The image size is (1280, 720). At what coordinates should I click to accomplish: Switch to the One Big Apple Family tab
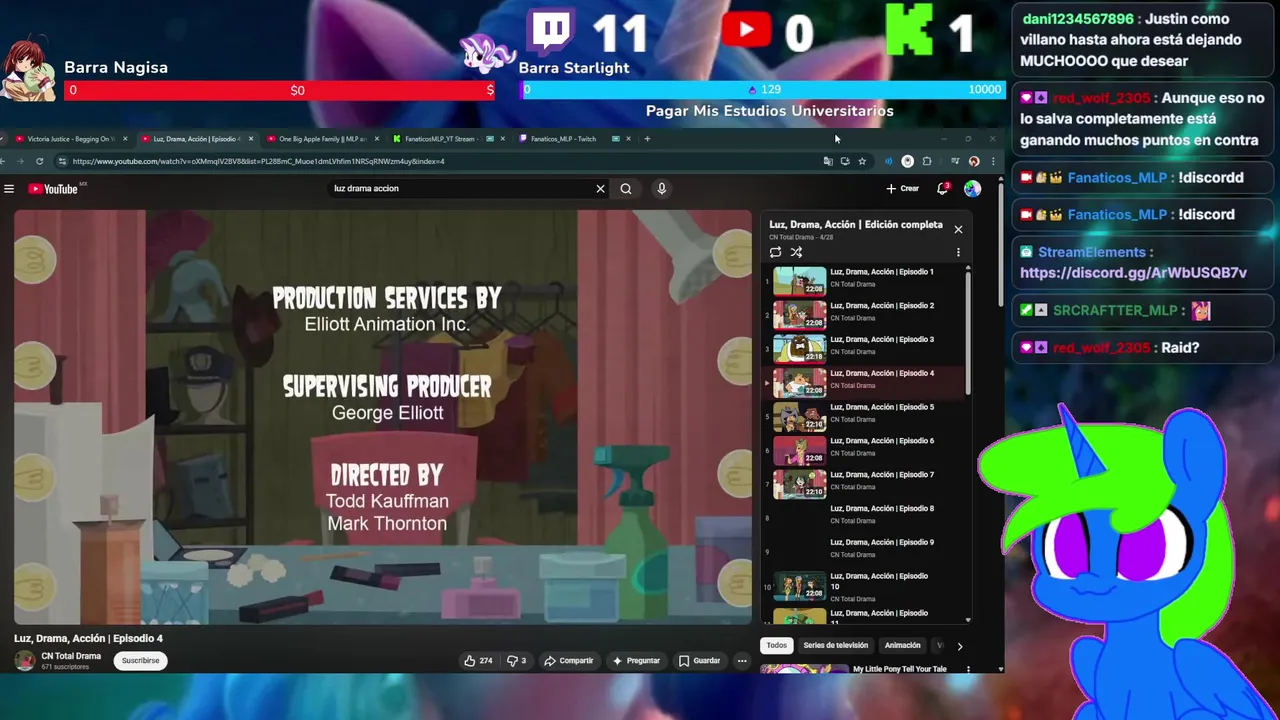[x=322, y=139]
